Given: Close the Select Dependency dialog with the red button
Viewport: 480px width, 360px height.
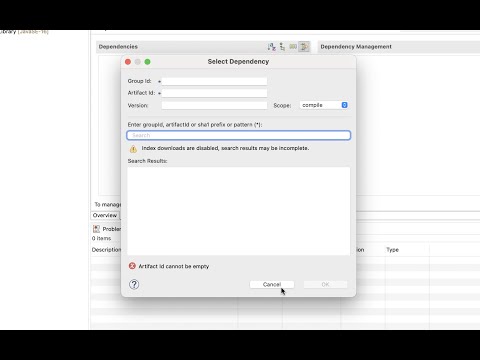Looking at the screenshot, I should pos(128,62).
